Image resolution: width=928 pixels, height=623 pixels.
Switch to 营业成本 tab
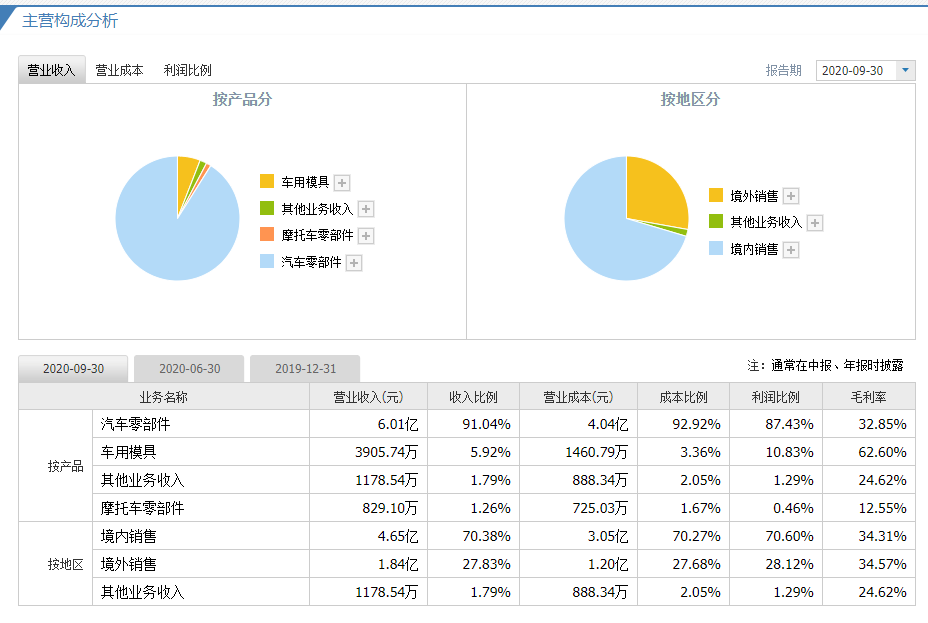[119, 70]
